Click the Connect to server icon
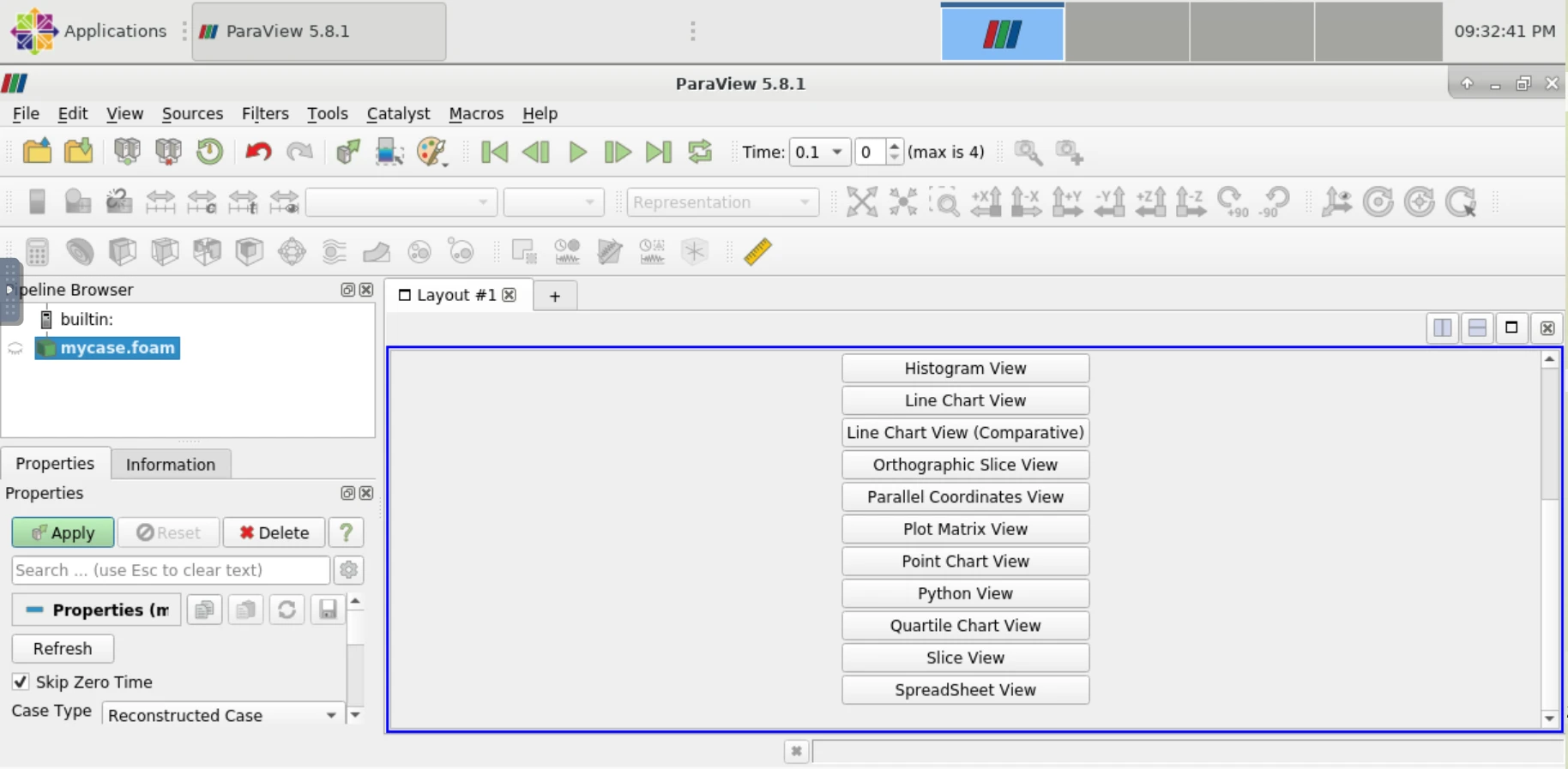 tap(127, 152)
